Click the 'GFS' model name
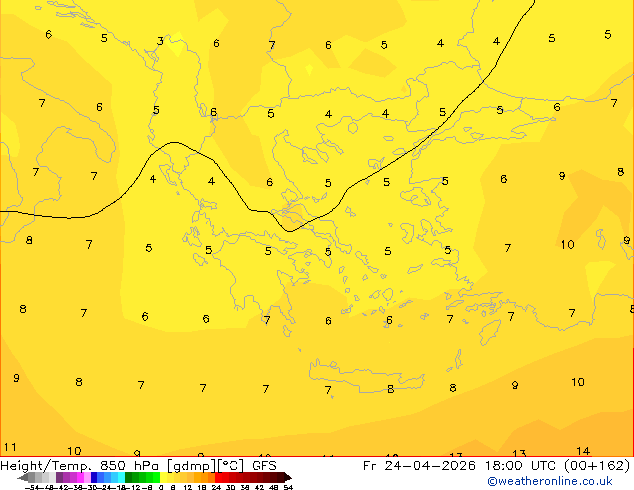 [264, 466]
